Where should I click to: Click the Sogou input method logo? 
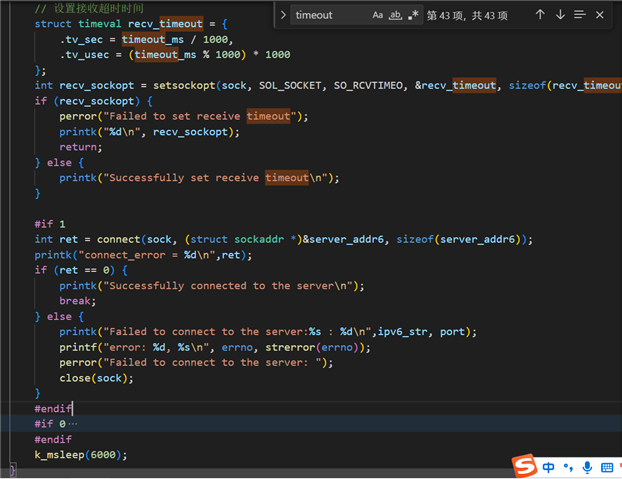(524, 466)
